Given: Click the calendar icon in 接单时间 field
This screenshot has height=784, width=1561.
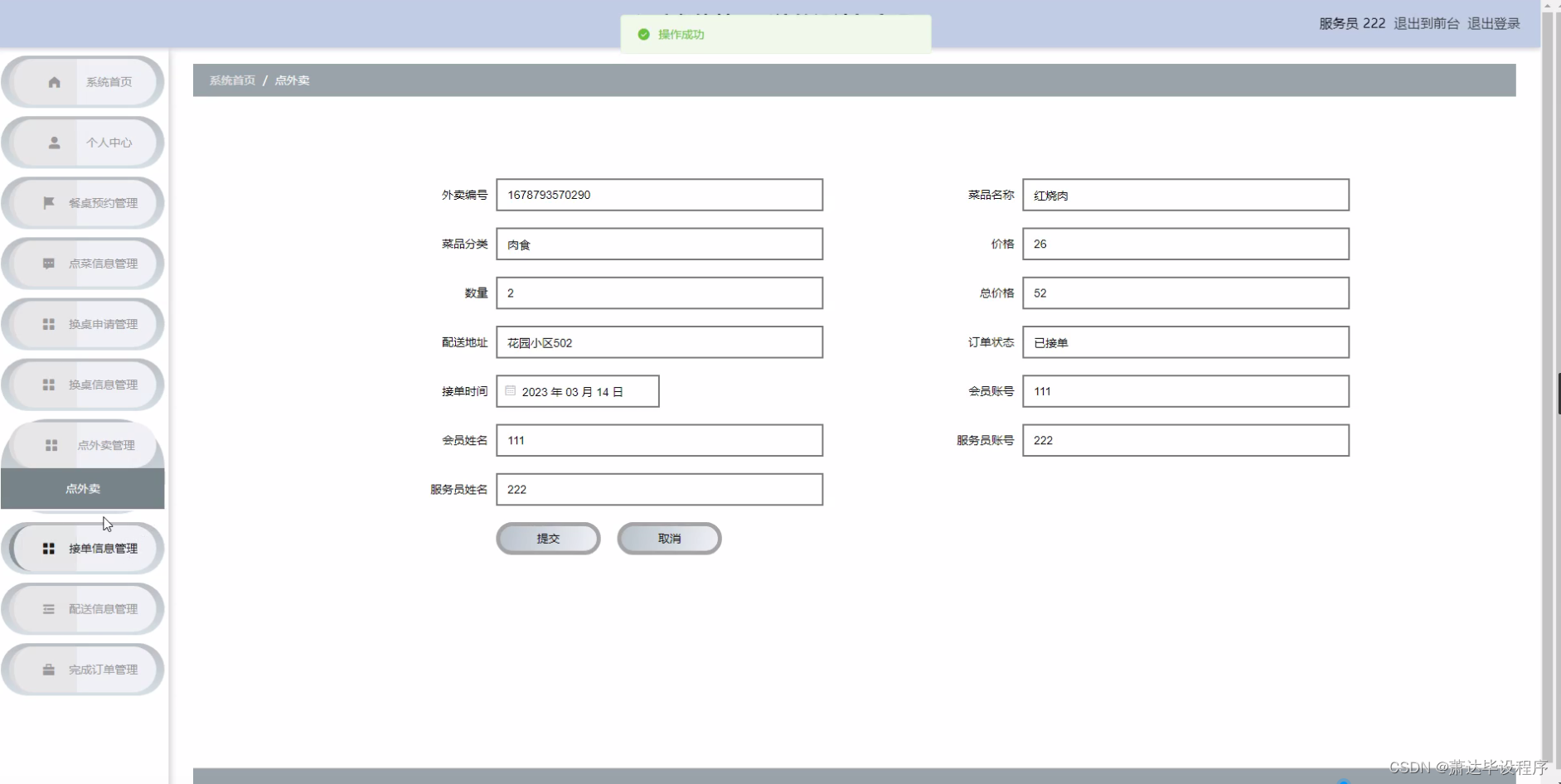Looking at the screenshot, I should [x=511, y=391].
